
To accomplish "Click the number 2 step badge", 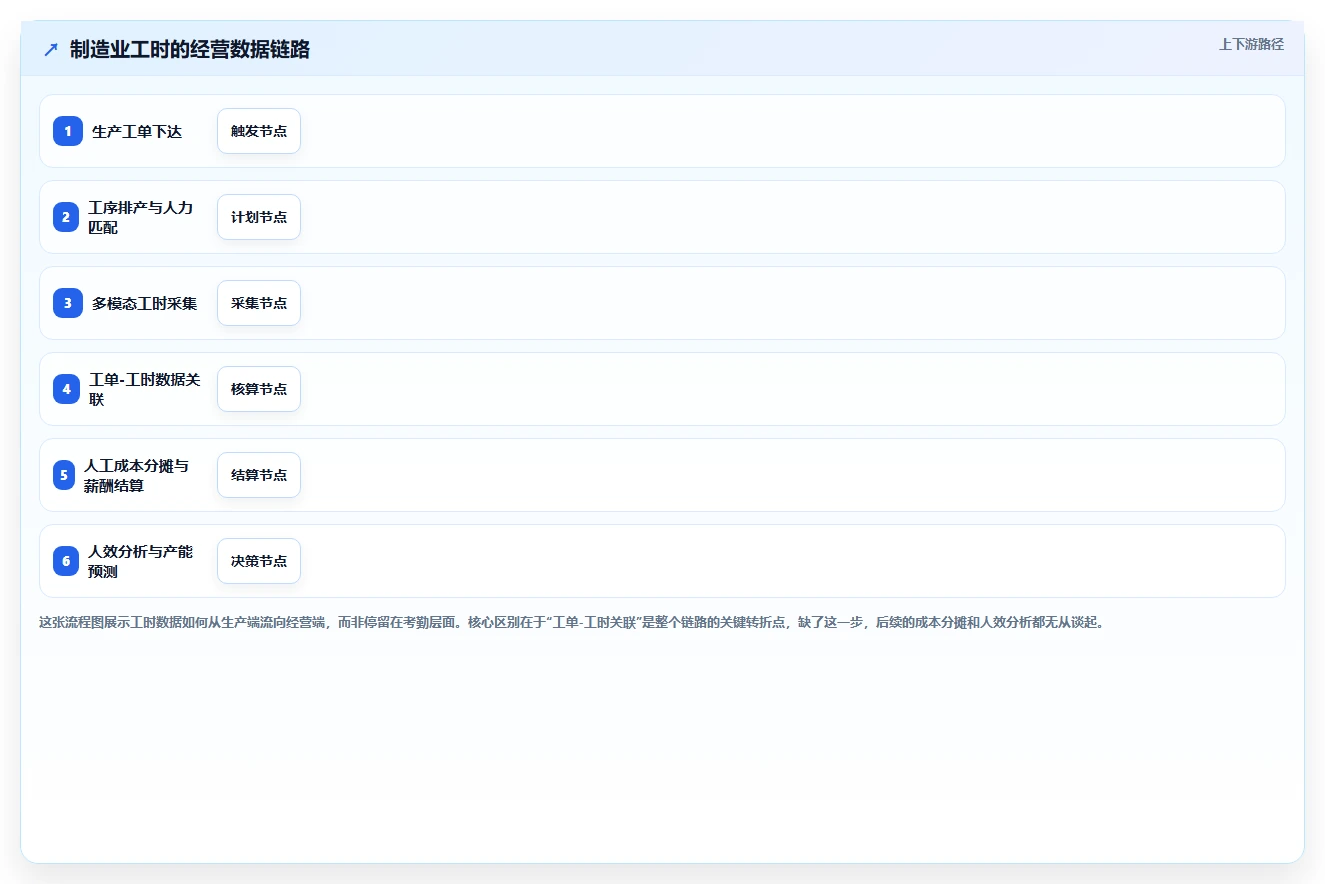I will [66, 217].
